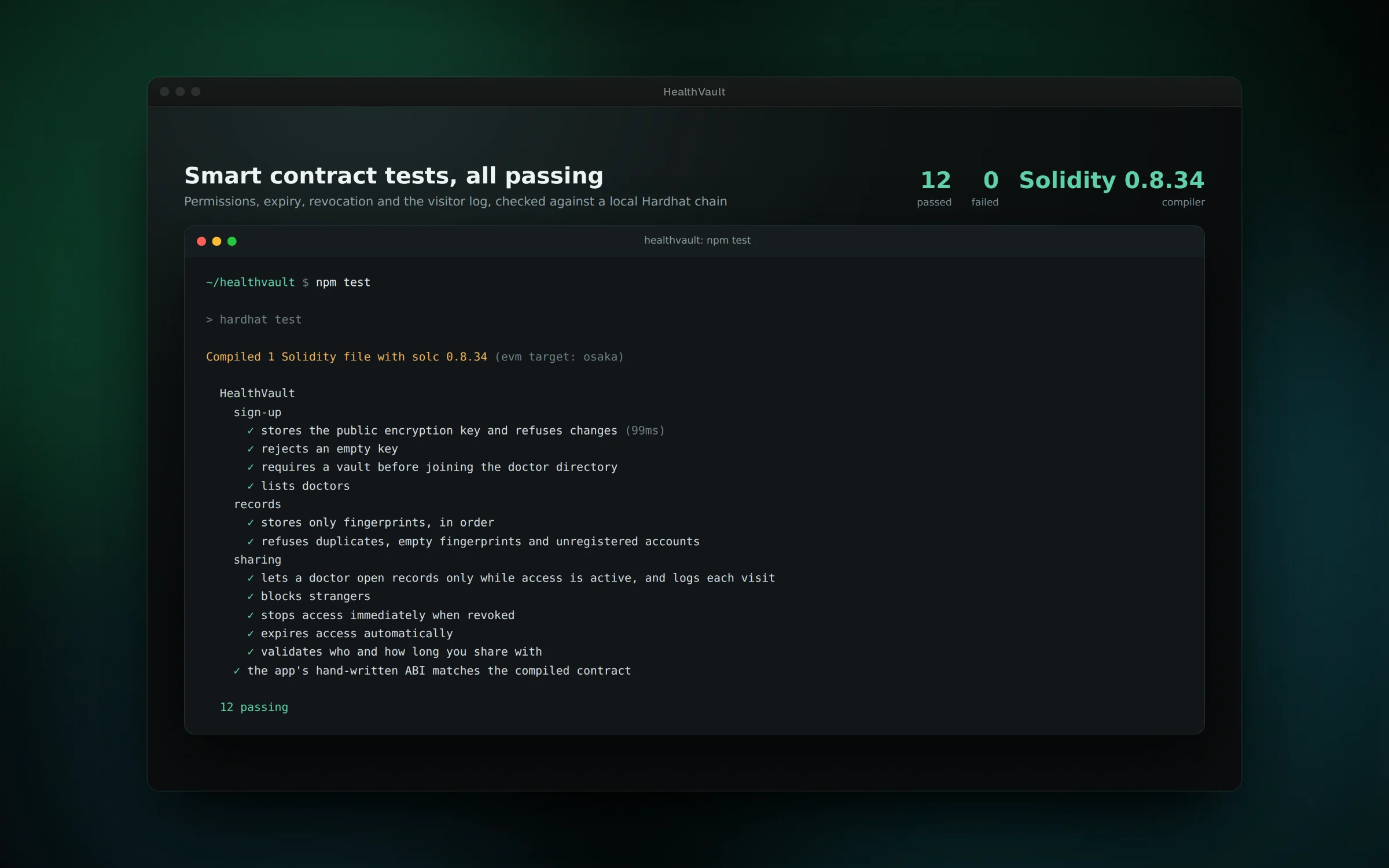Image resolution: width=1389 pixels, height=868 pixels.
Task: Click 'refuses duplicates, empty fingerprints and unregistered accounts'
Action: pos(480,542)
